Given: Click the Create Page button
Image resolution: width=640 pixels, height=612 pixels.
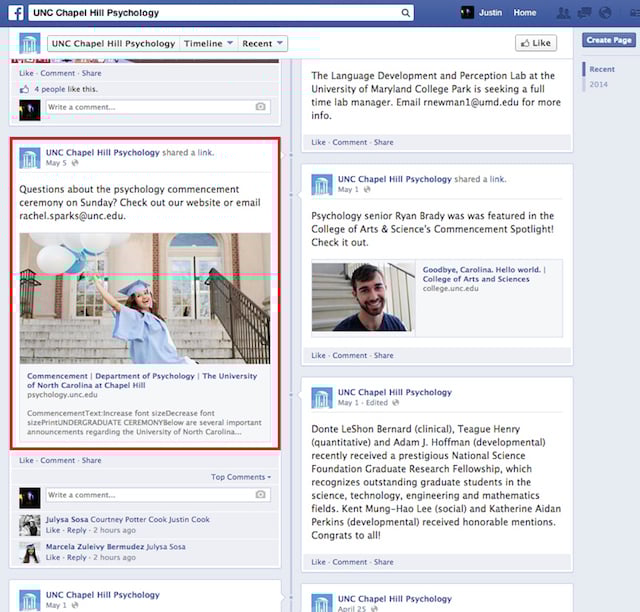Looking at the screenshot, I should 609,40.
